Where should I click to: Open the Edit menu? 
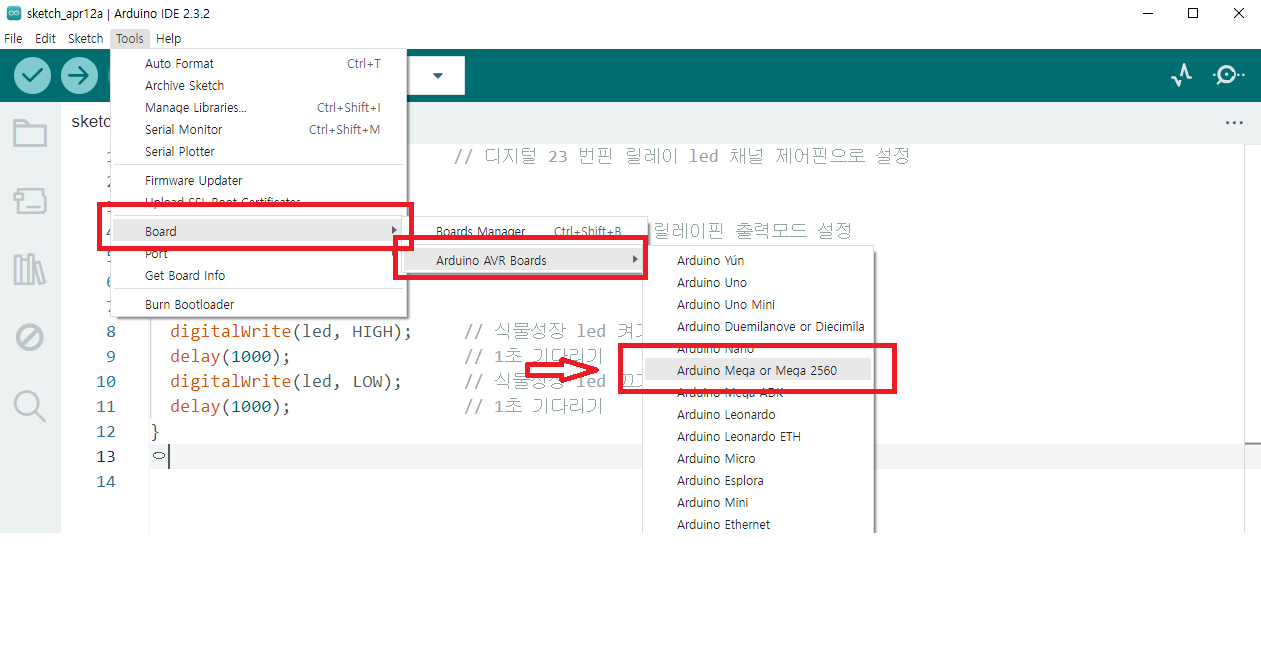click(45, 38)
